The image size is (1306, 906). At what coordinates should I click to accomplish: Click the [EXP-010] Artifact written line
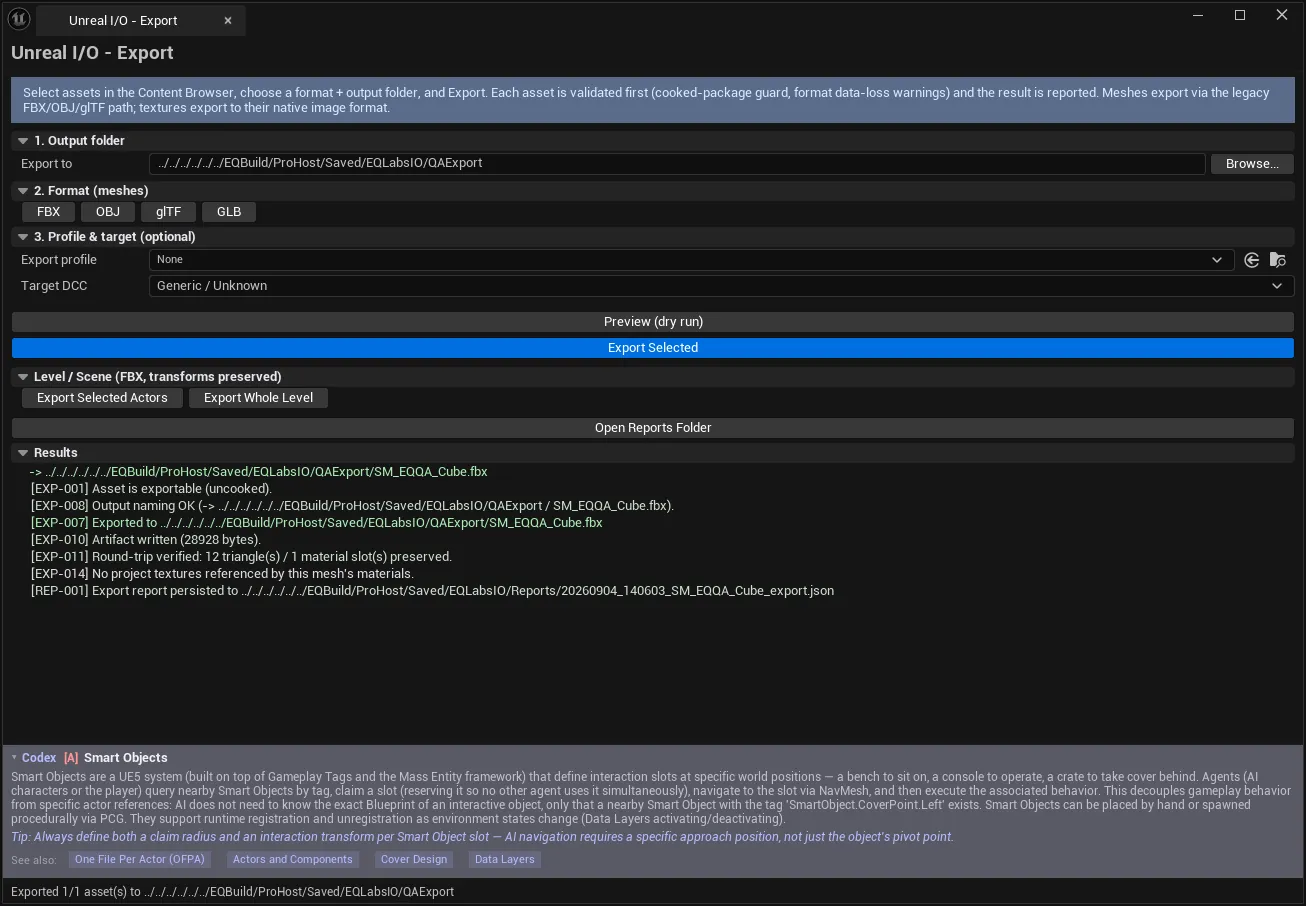pos(146,540)
